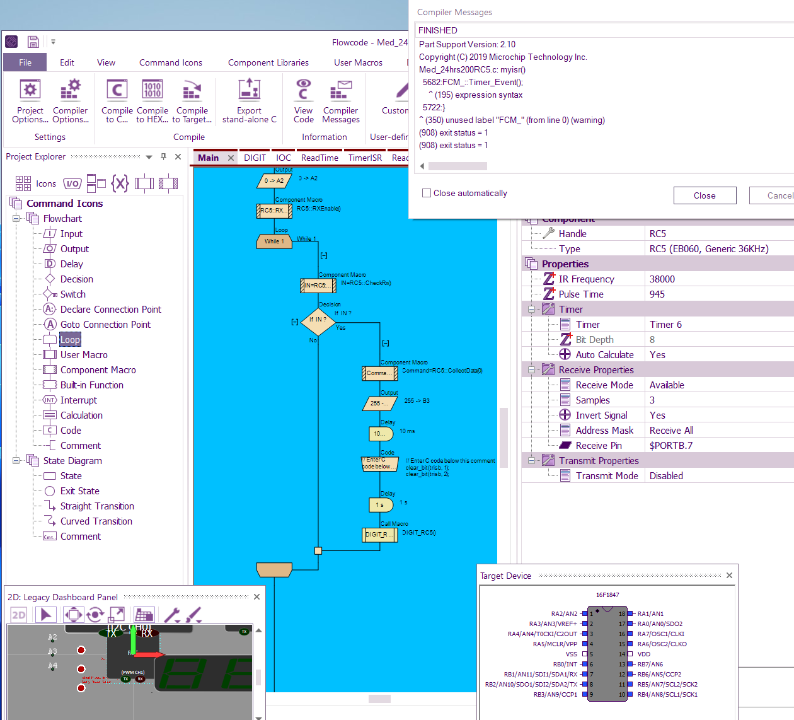
Task: Switch to the IOC macro tab
Action: (x=284, y=157)
